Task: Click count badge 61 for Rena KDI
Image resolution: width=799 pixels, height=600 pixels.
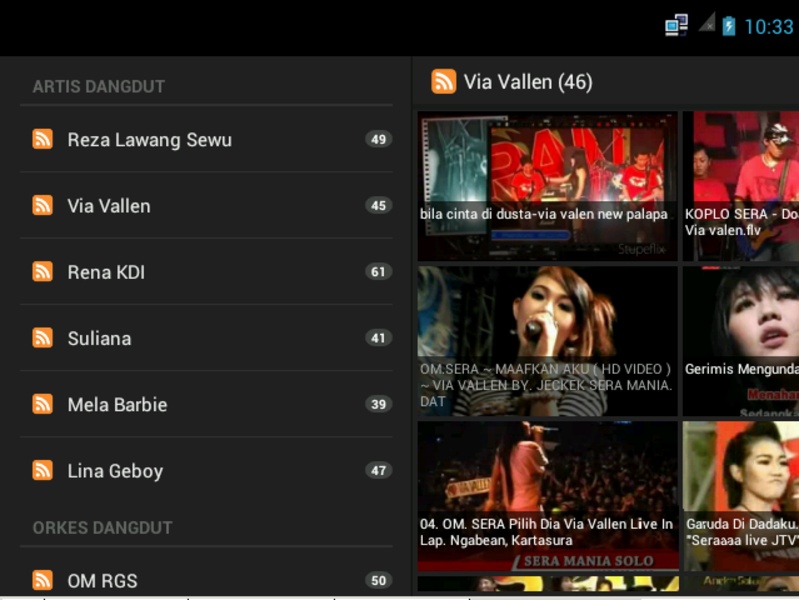Action: [x=378, y=272]
